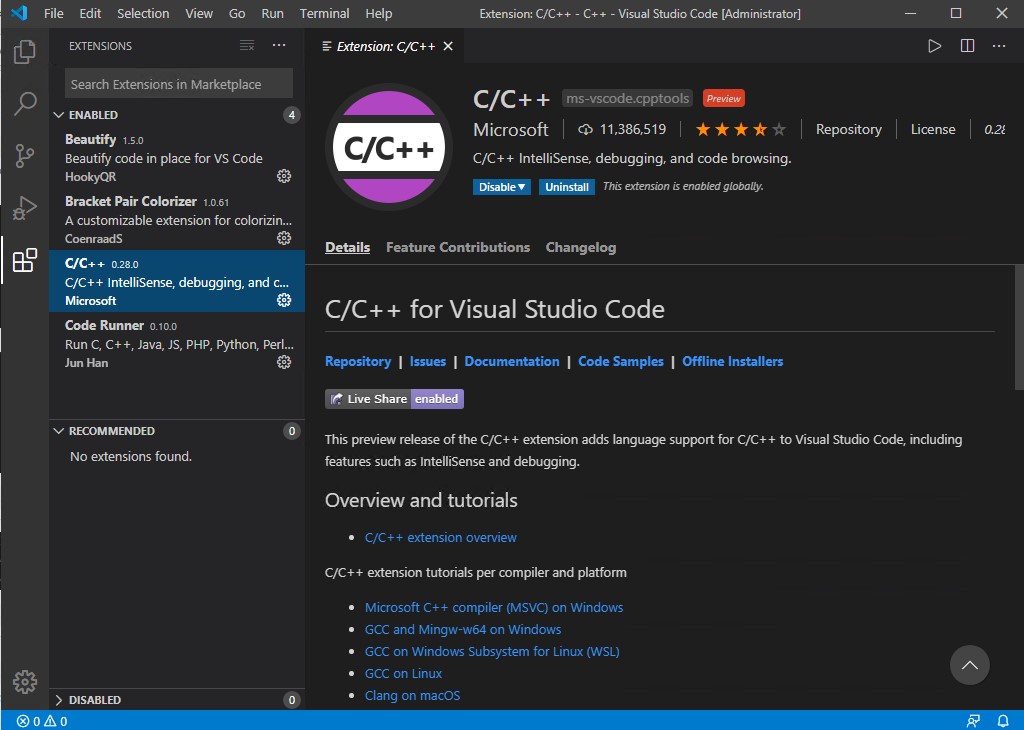
Task: Open the Help menu
Action: click(379, 13)
